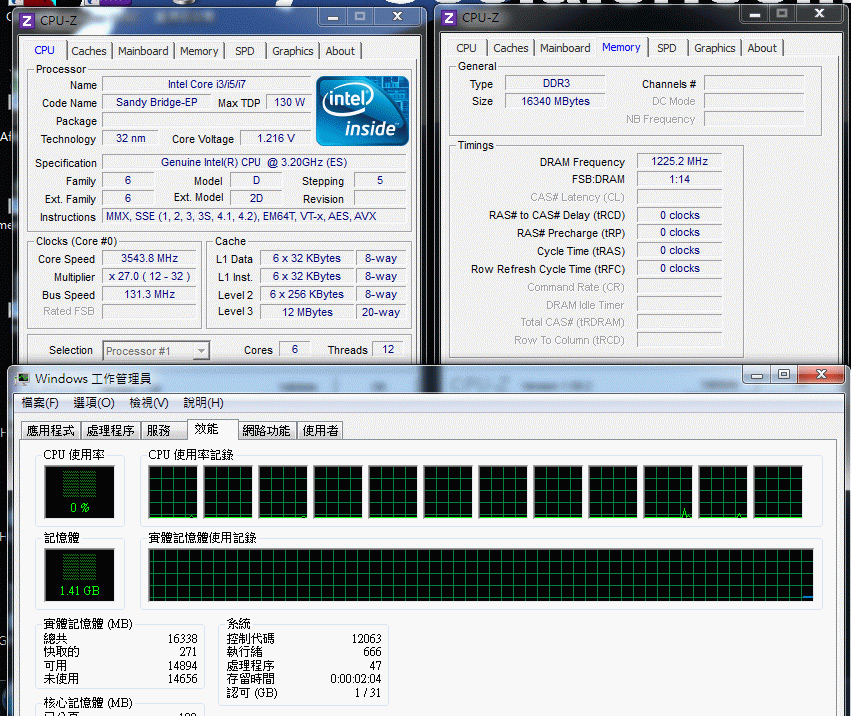The height and width of the screenshot is (716, 851).
Task: Click the Core Speed 3543.8 MHz value
Action: (149, 258)
